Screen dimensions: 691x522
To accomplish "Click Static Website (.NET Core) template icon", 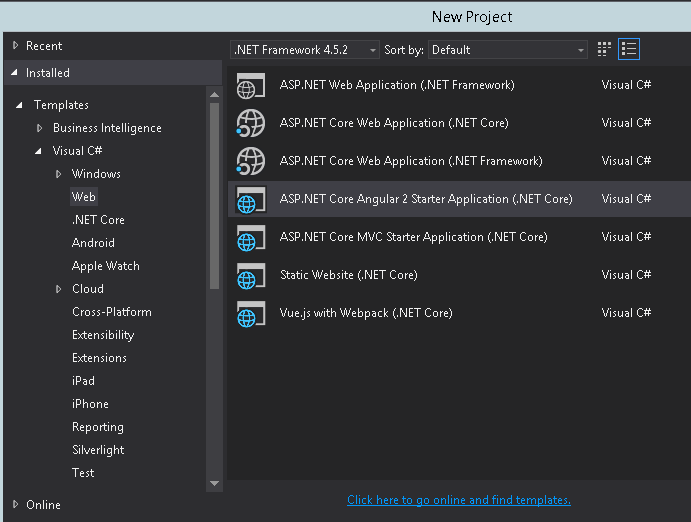I will point(251,275).
